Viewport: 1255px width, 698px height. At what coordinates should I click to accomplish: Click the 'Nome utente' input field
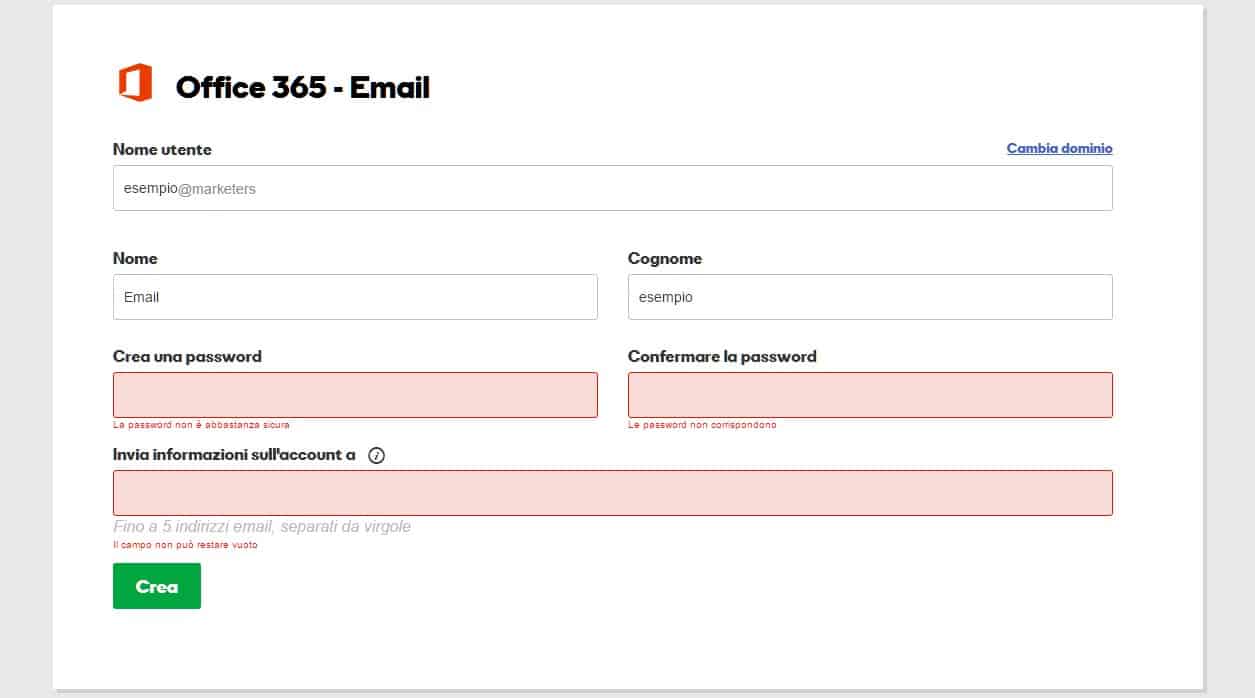point(612,188)
